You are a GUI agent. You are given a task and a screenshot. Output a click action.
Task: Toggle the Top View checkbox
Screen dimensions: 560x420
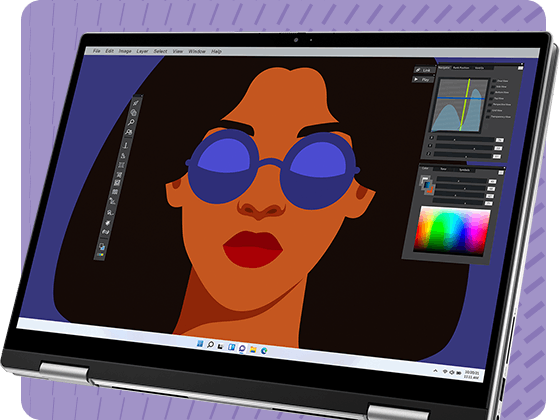coord(492,99)
